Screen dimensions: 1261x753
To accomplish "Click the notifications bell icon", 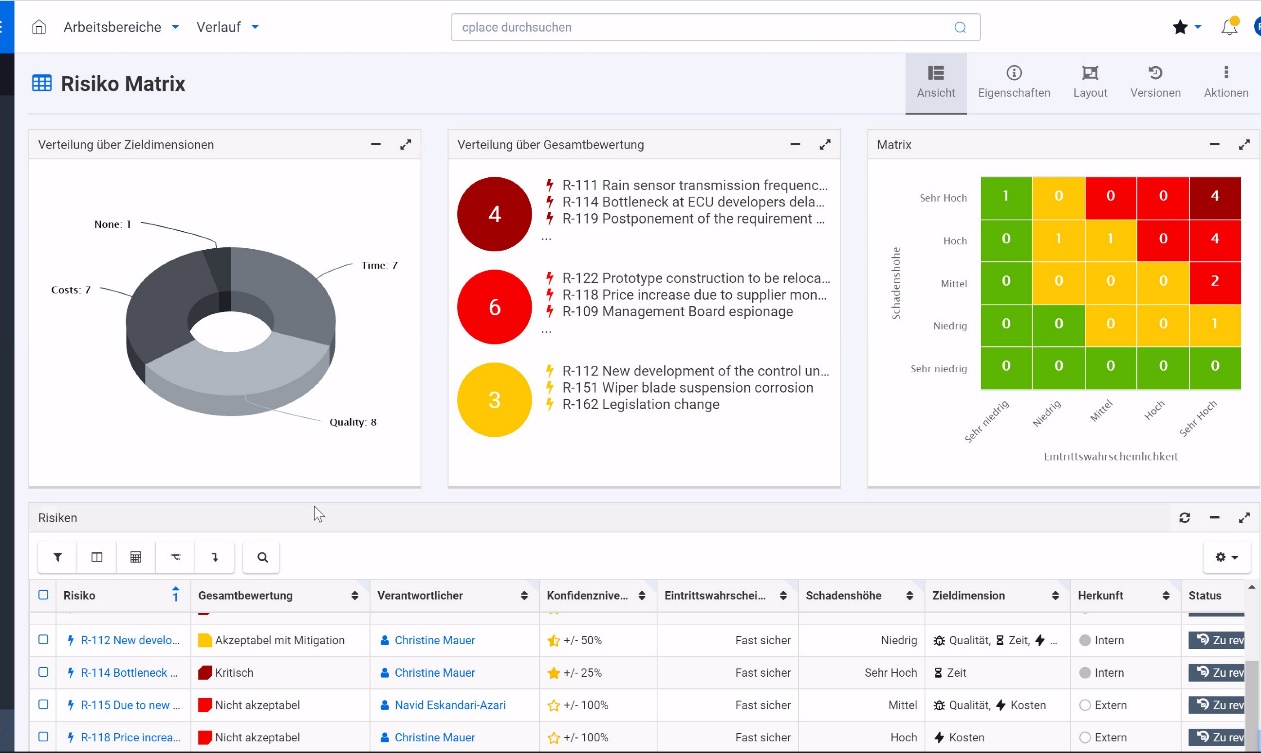I will click(x=1229, y=27).
